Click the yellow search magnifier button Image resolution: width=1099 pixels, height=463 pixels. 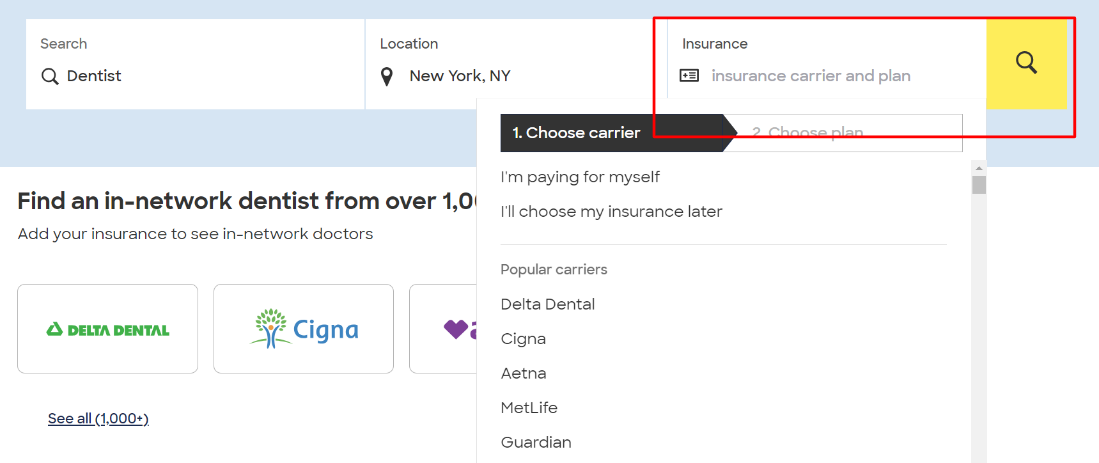[1026, 63]
